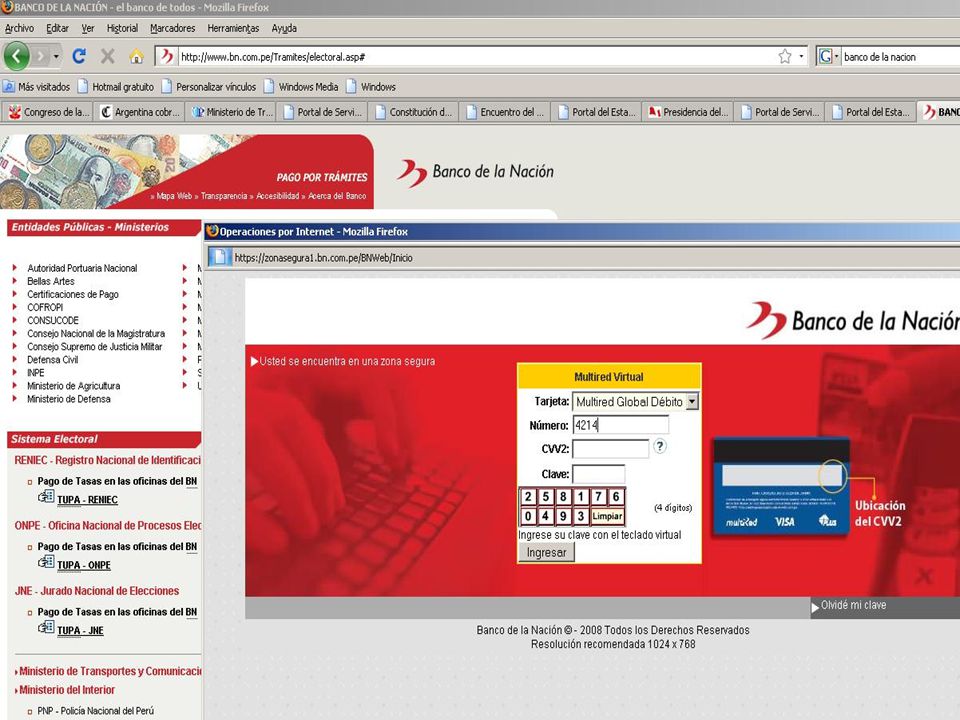Click the Número card input field

pos(620,425)
